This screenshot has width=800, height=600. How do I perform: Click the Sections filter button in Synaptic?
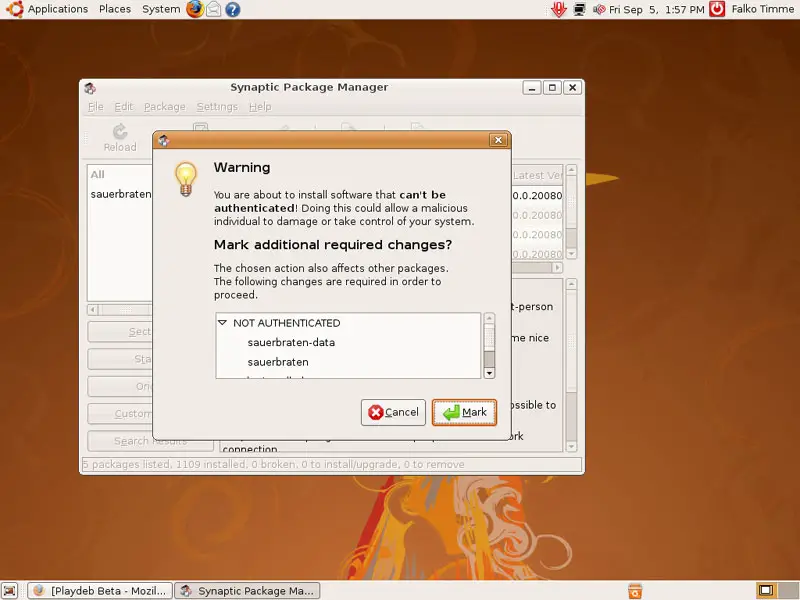pyautogui.click(x=120, y=332)
